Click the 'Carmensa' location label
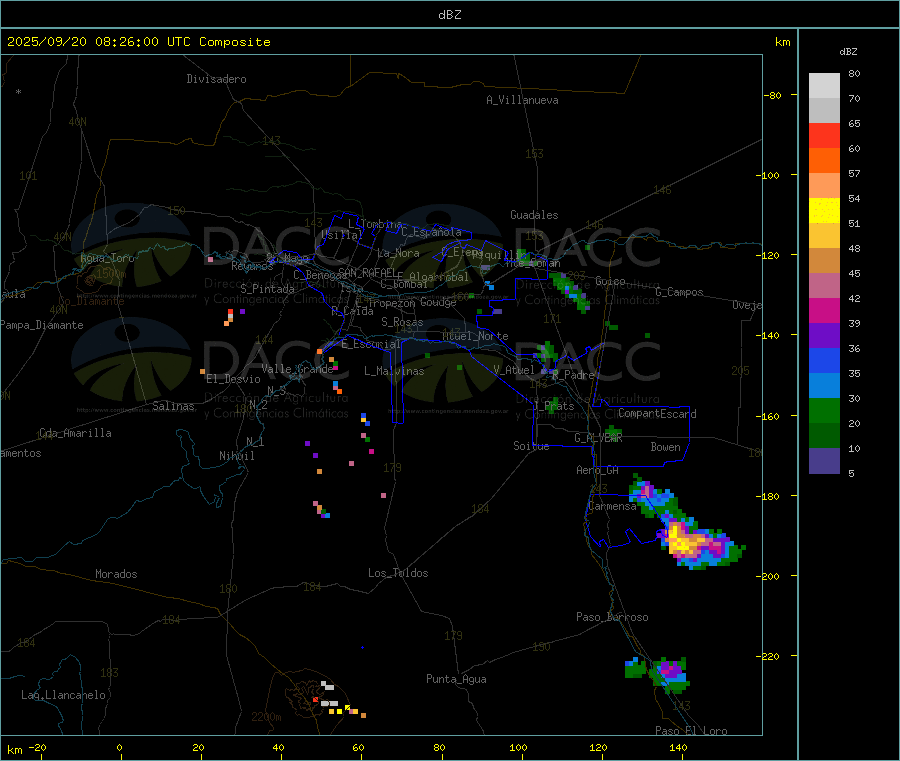 click(x=612, y=506)
